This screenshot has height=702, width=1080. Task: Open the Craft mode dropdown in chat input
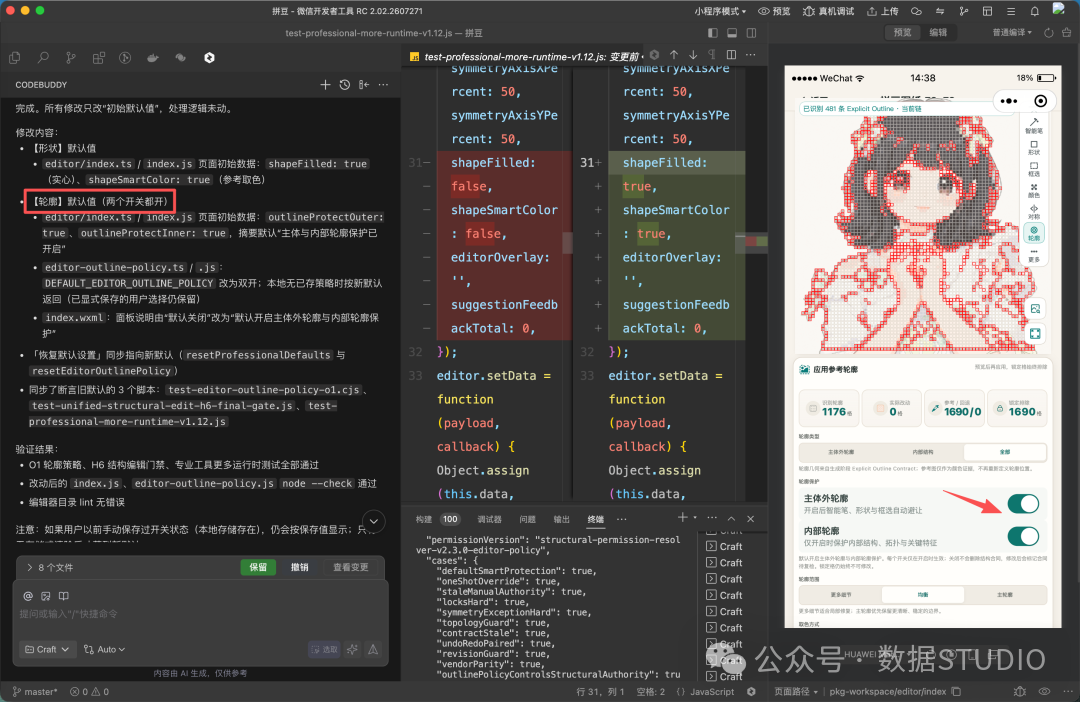pyautogui.click(x=47, y=649)
